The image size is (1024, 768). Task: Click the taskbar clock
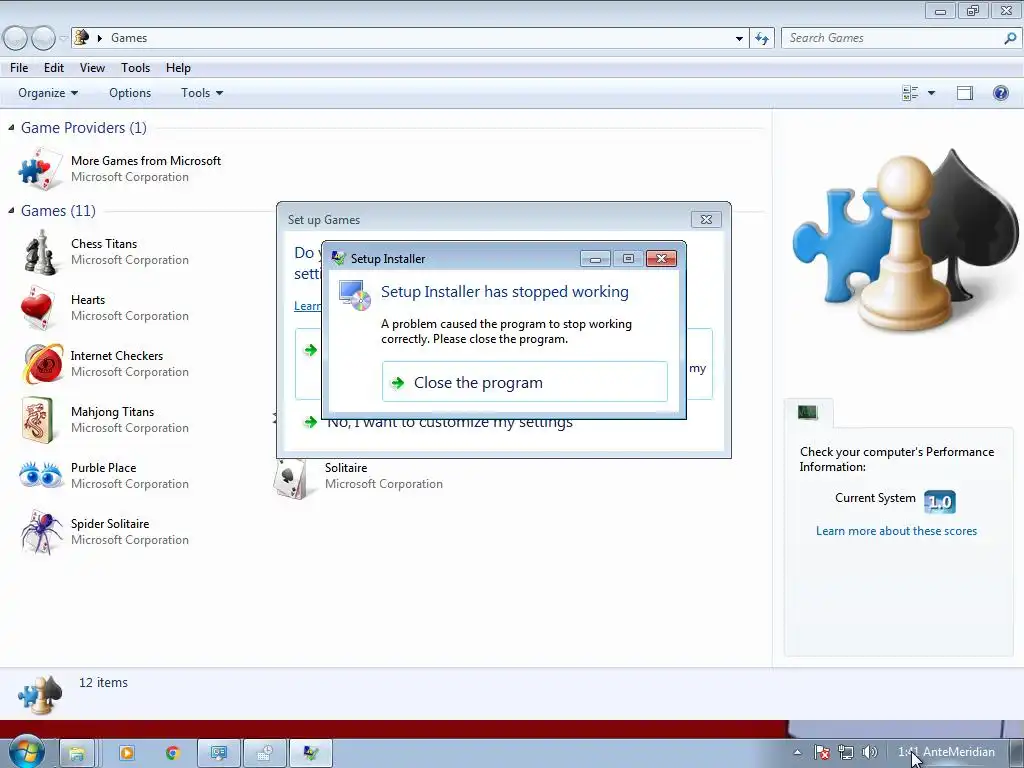[946, 752]
